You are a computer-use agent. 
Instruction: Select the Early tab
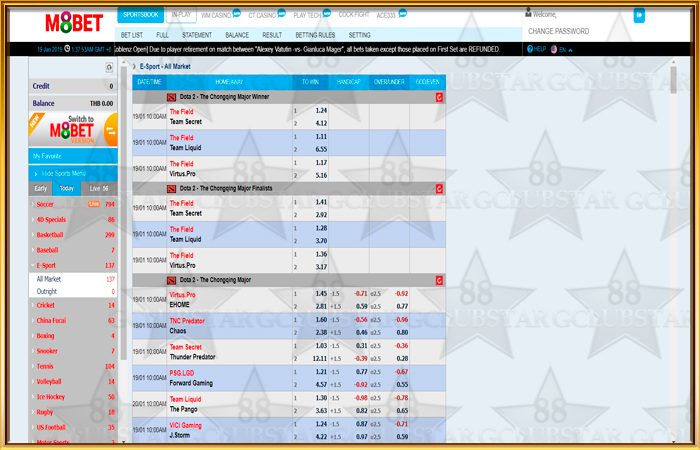pyautogui.click(x=41, y=188)
